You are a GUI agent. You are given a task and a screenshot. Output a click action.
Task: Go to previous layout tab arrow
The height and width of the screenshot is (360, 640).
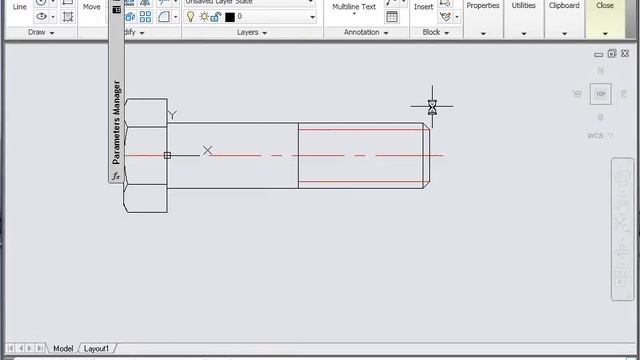pos(20,348)
